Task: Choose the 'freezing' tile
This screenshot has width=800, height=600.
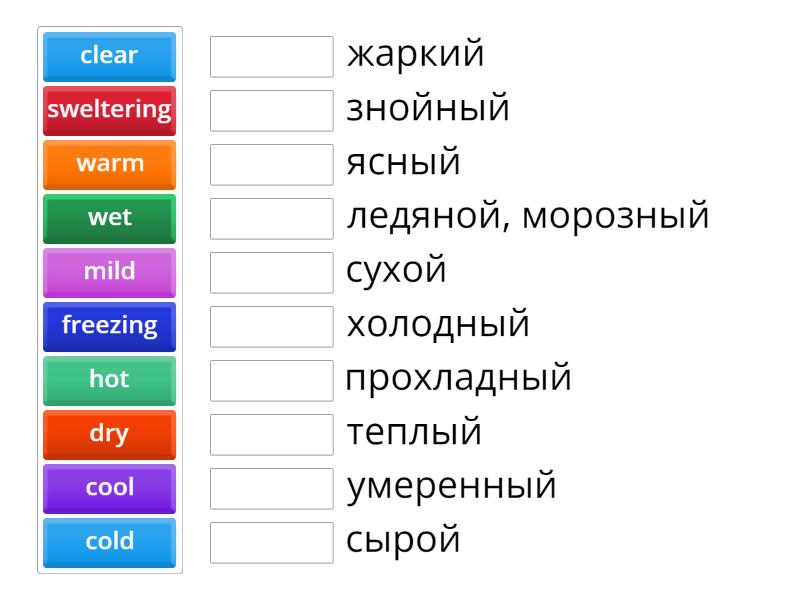Action: point(109,325)
